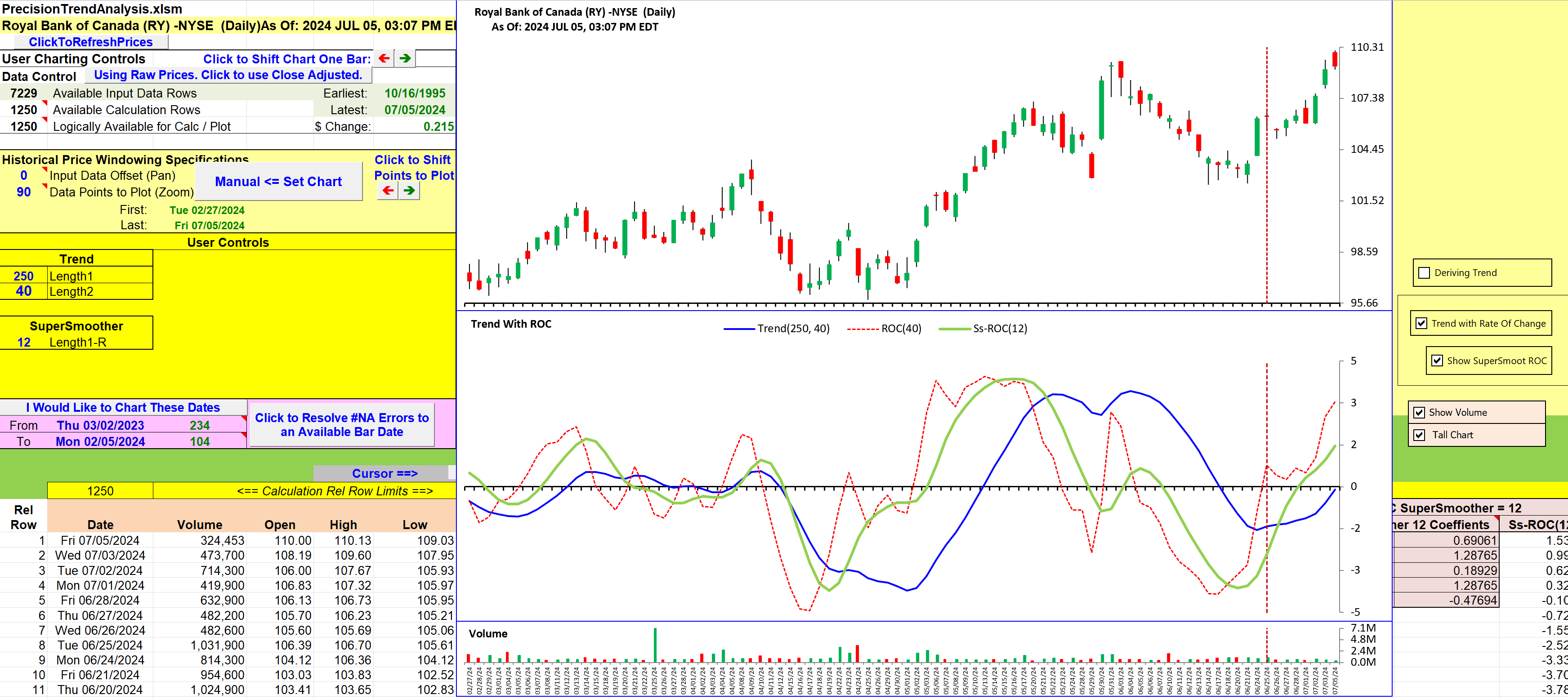Select Trend Length2 value 40
1568x699 pixels.
[24, 291]
